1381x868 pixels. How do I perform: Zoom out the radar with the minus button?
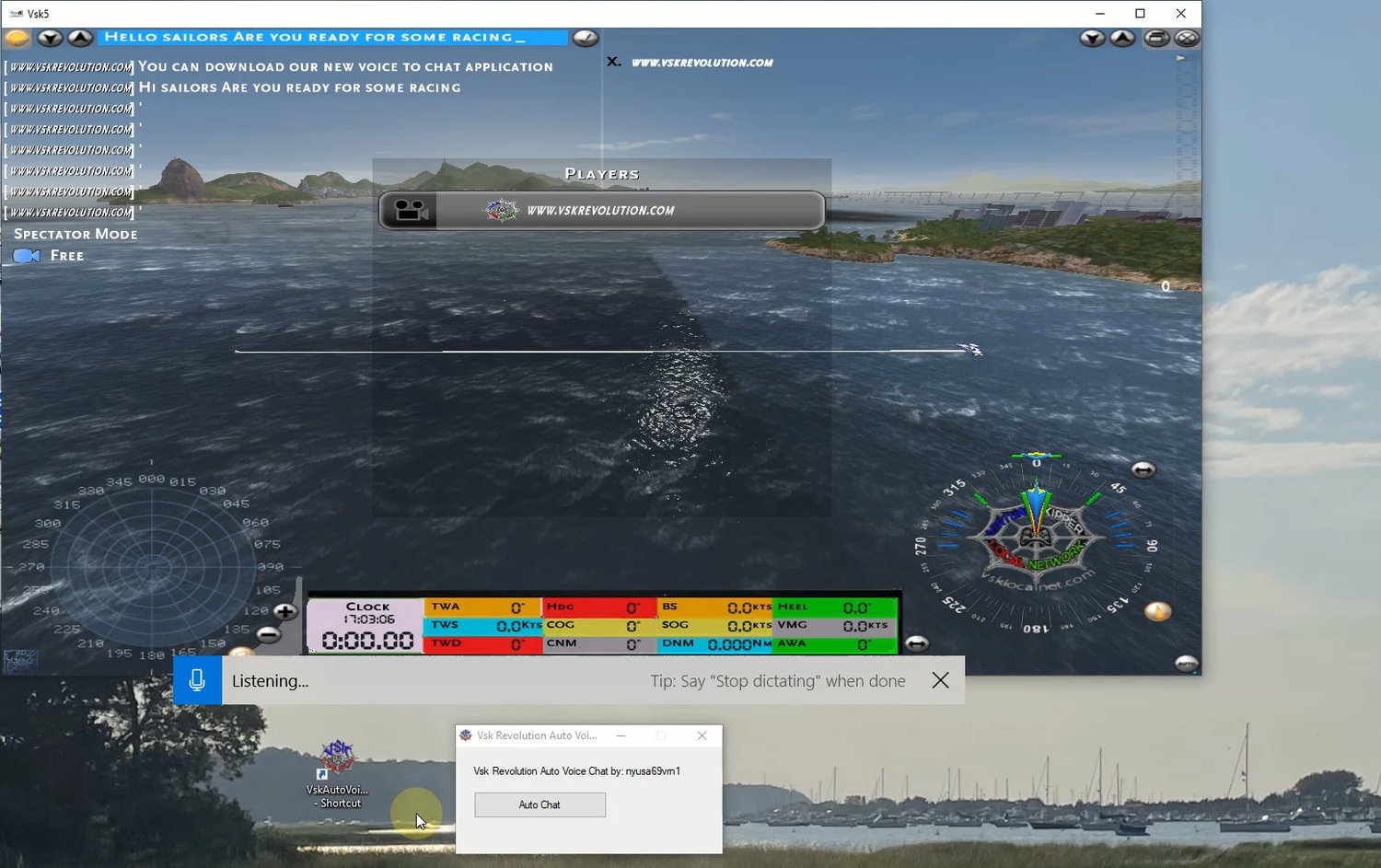tap(268, 634)
